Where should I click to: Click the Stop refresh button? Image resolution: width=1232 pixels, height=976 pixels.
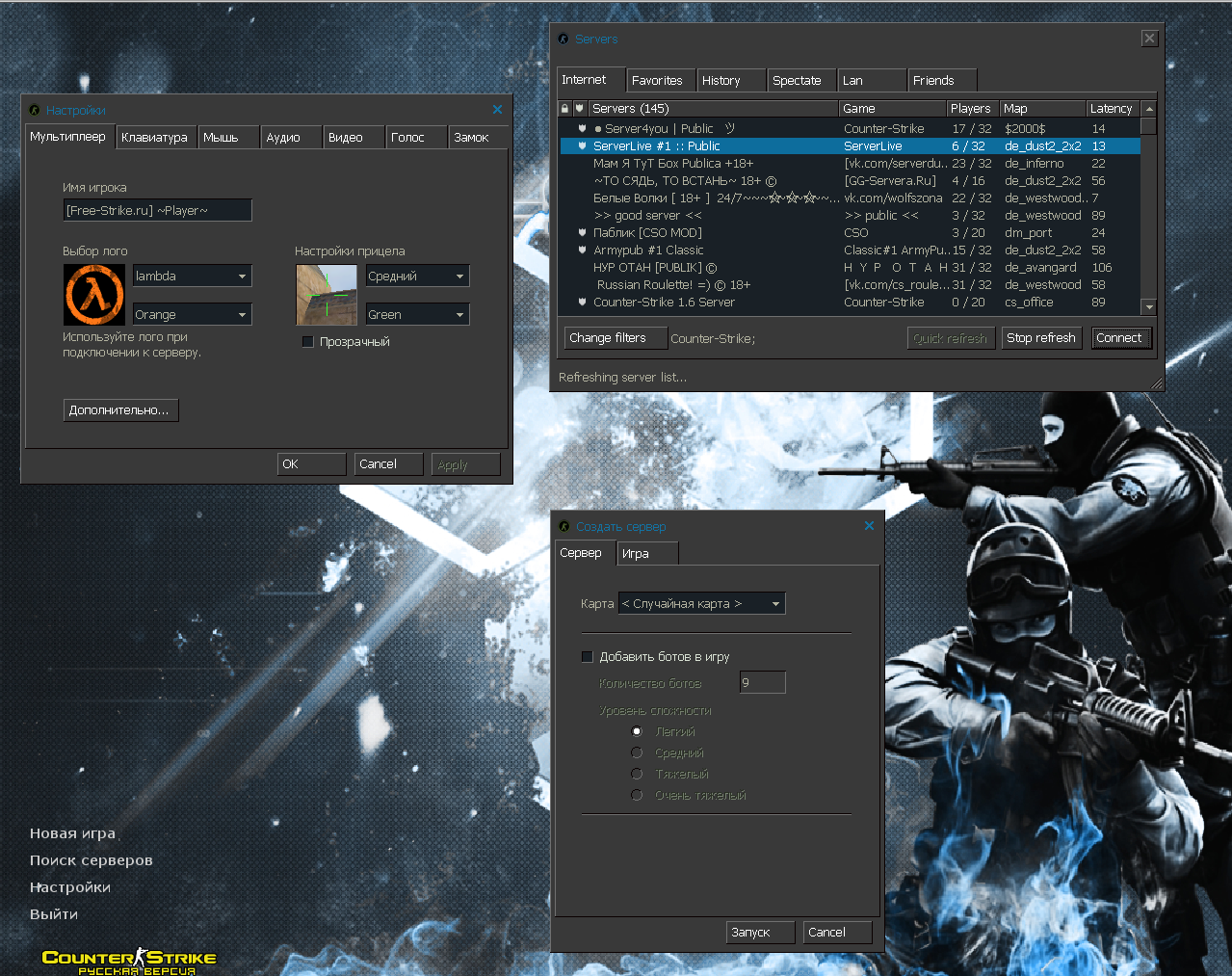[1041, 338]
